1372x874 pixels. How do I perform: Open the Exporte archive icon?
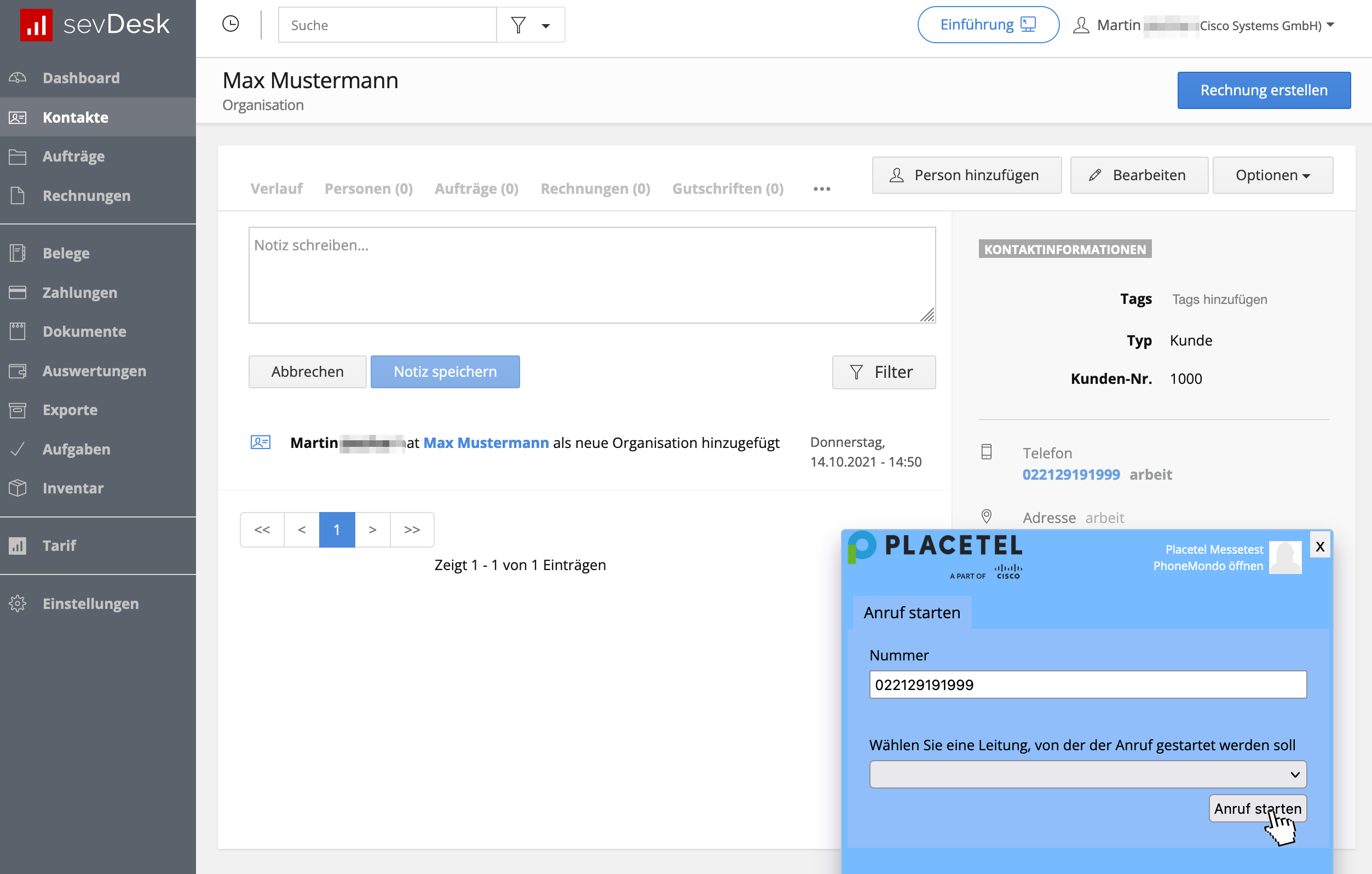[18, 410]
